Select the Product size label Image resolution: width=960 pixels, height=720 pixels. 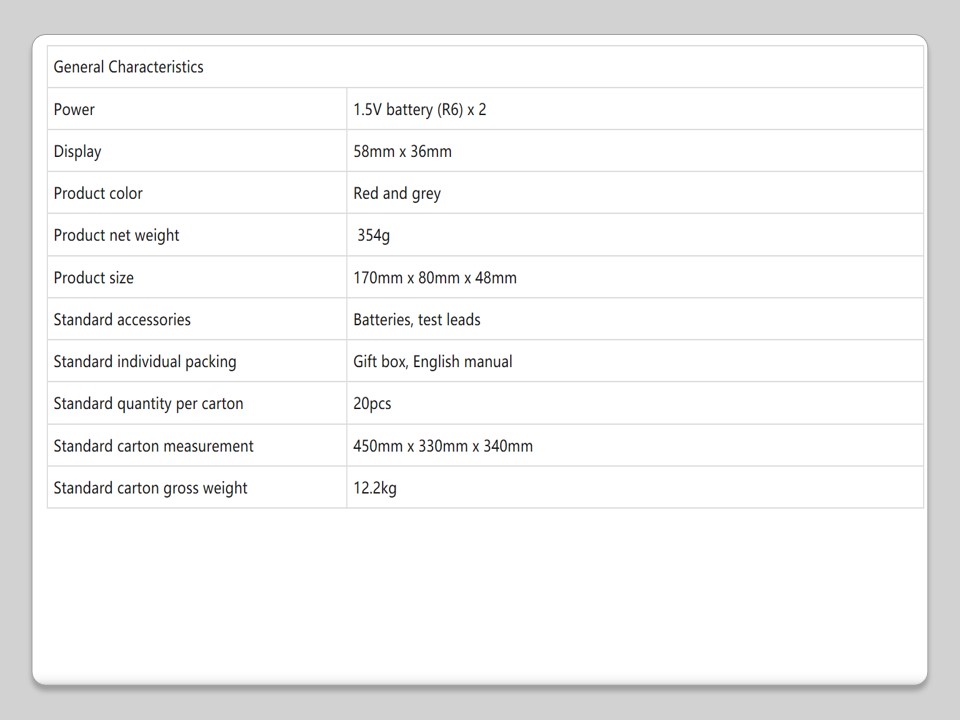(x=93, y=278)
